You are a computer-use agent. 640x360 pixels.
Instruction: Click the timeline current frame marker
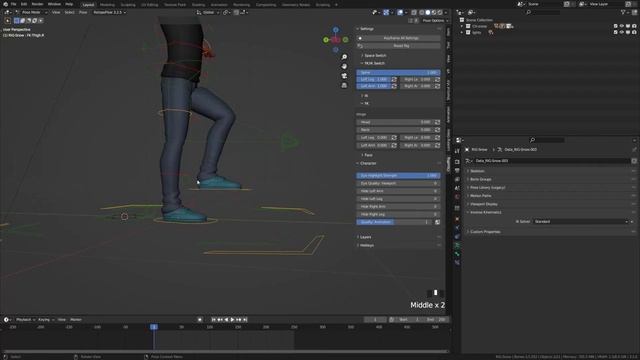(x=153, y=327)
